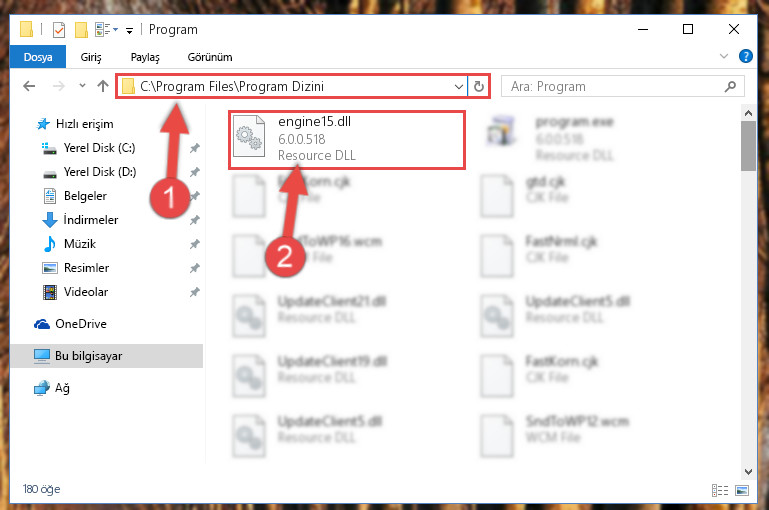Open OneDrive in navigation pane
The height and width of the screenshot is (510, 769).
80,324
